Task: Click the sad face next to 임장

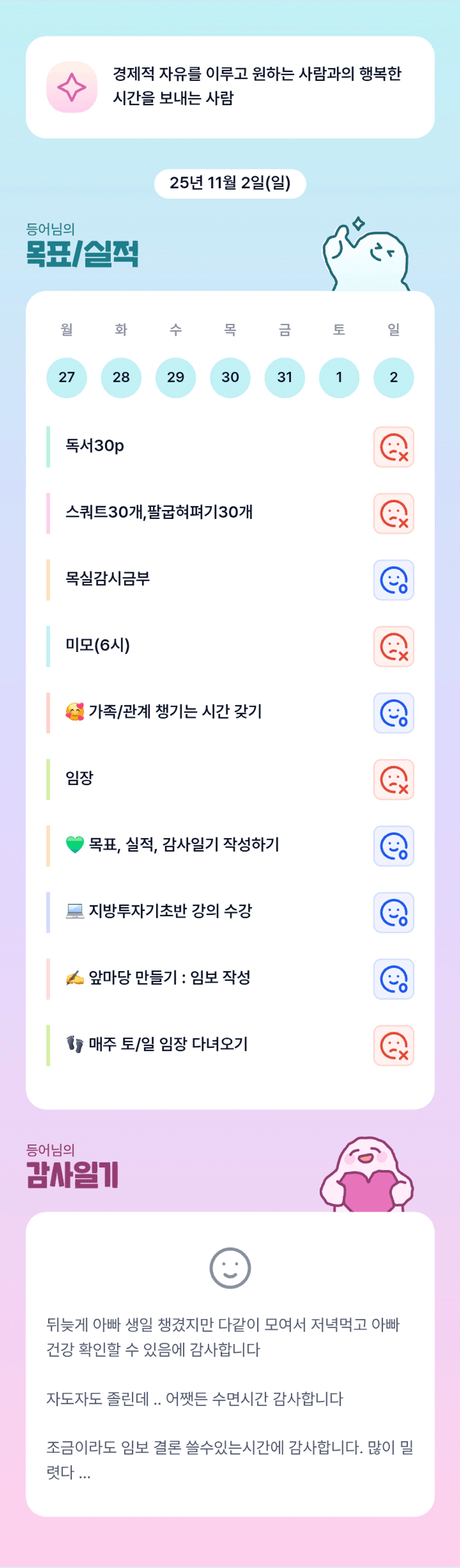Action: [x=393, y=779]
